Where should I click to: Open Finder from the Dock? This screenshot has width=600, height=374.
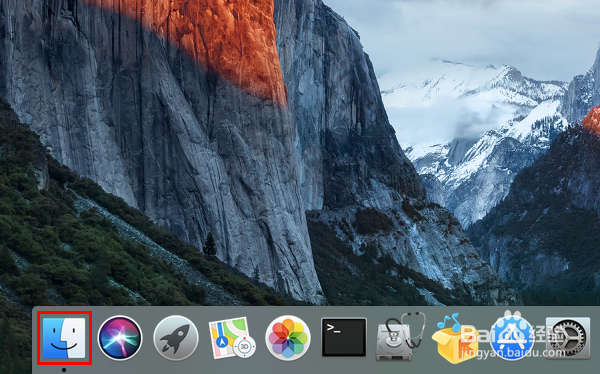tap(64, 338)
